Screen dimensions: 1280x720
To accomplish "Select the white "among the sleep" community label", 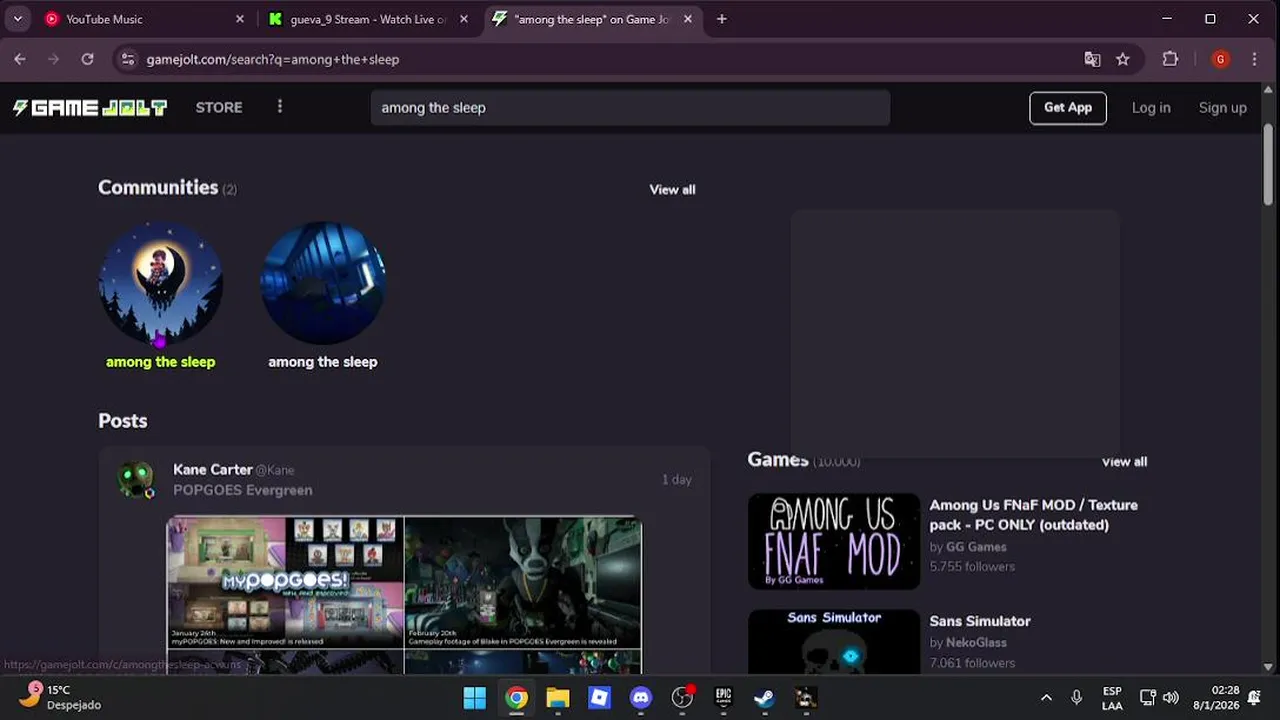I will [x=323, y=362].
